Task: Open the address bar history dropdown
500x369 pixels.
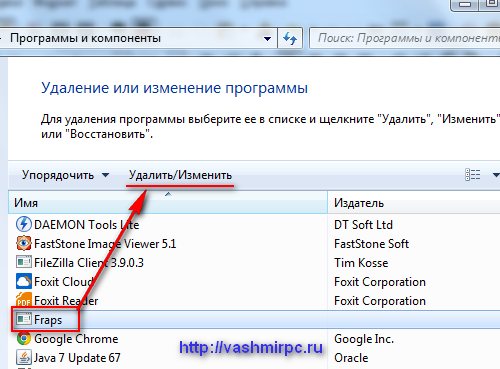Action: click(x=267, y=39)
